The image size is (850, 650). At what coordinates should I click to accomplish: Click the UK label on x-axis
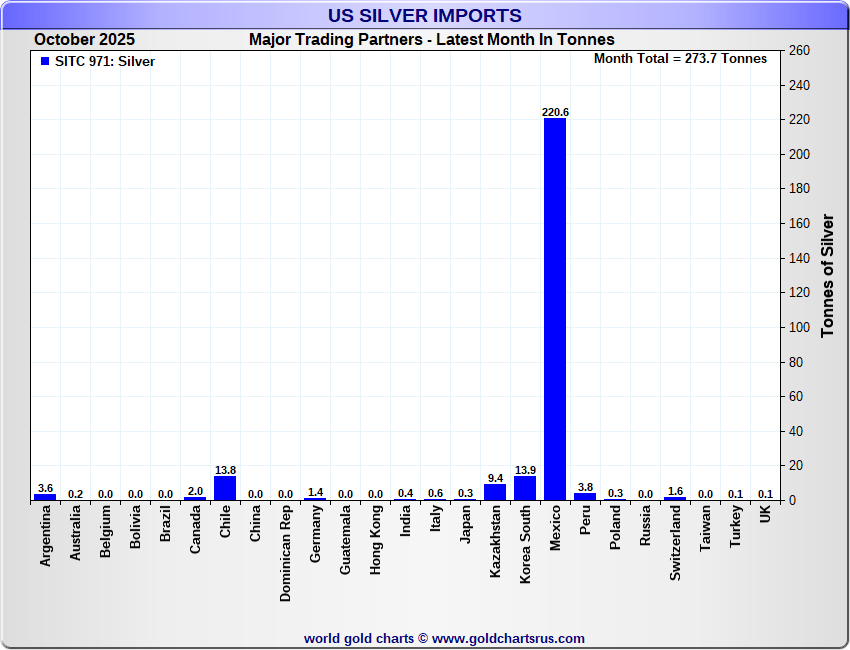coord(765,514)
